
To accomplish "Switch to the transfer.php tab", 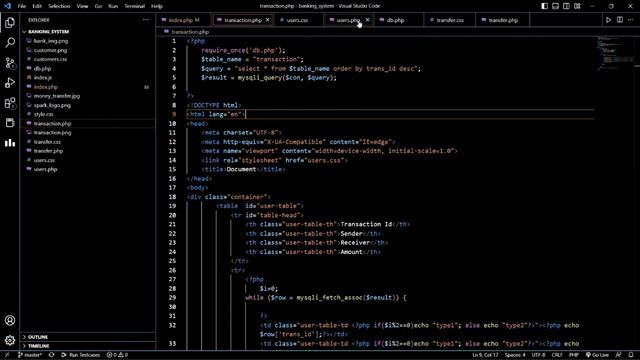I will tap(503, 20).
